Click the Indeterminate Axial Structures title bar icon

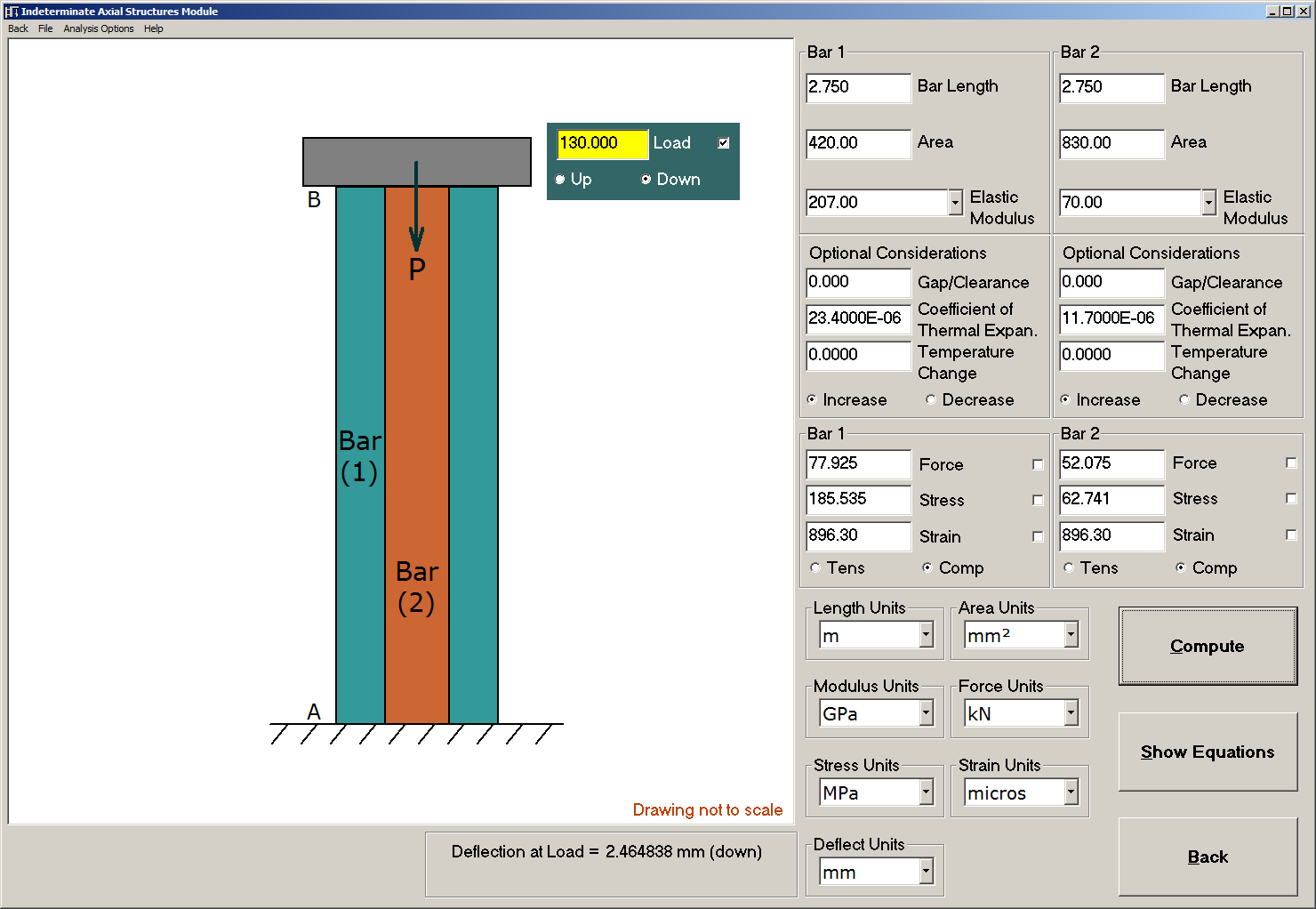pos(12,11)
